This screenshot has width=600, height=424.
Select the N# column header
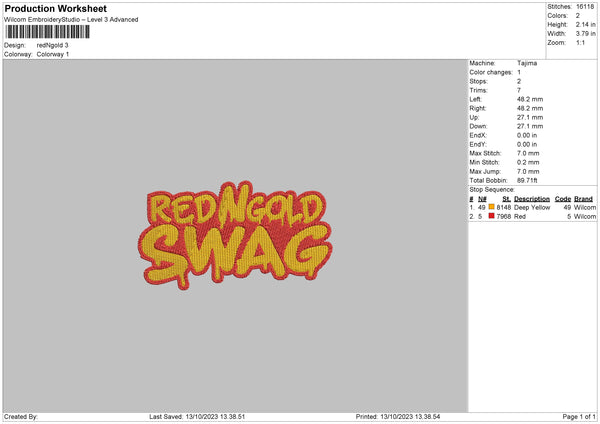click(x=482, y=199)
